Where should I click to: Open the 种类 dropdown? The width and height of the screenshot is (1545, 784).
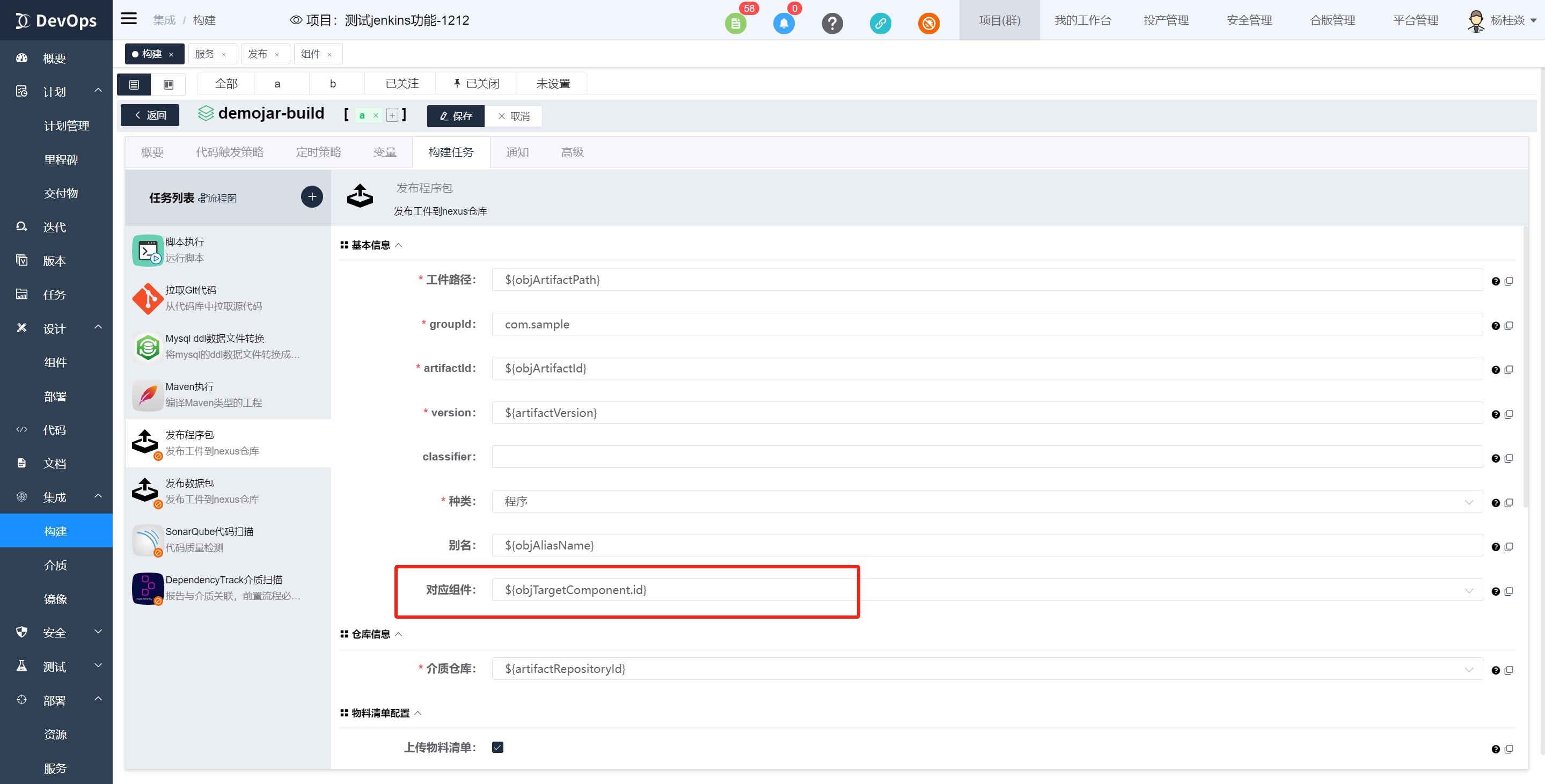coord(986,502)
